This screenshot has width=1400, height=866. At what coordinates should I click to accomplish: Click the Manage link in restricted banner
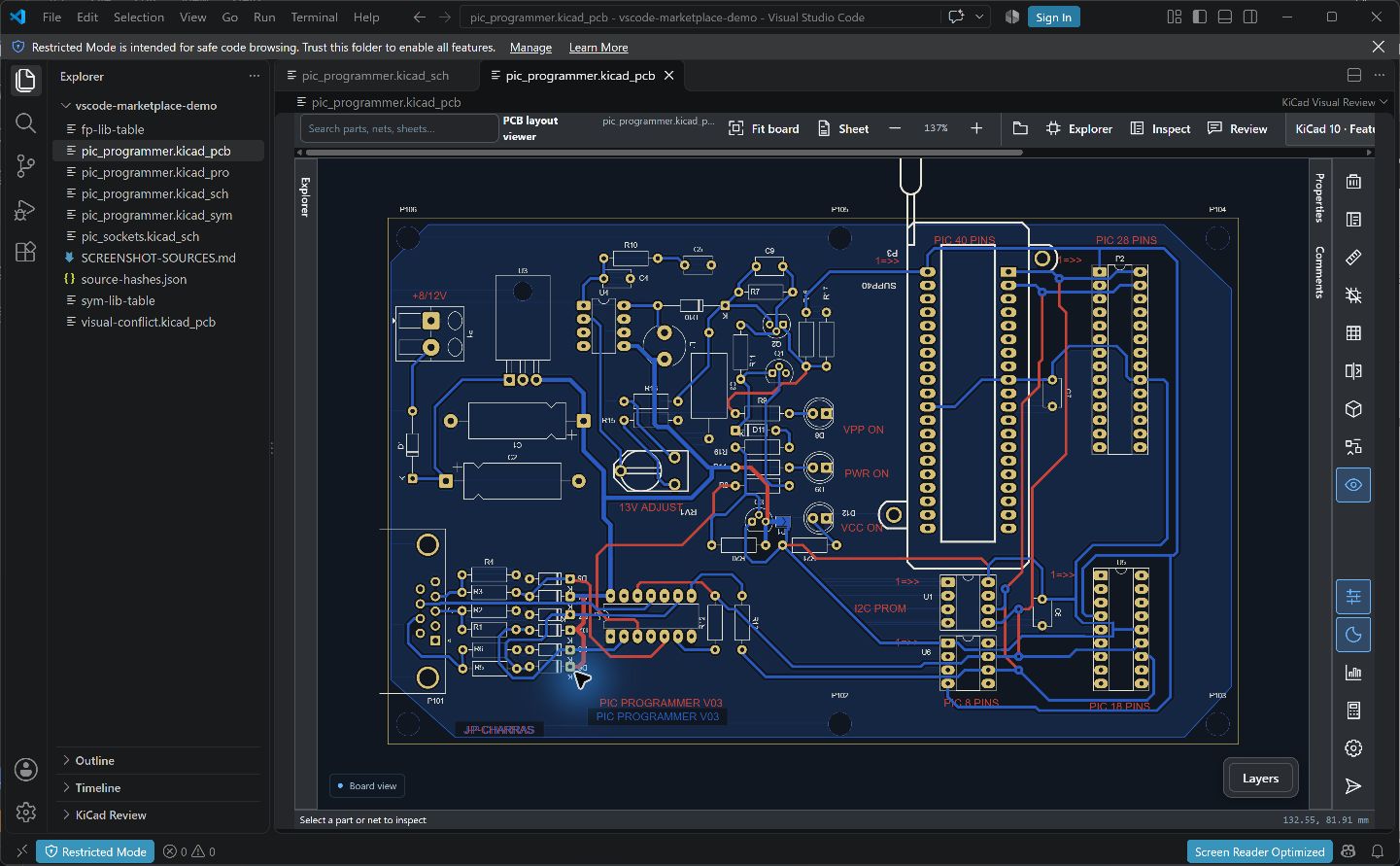tap(530, 47)
